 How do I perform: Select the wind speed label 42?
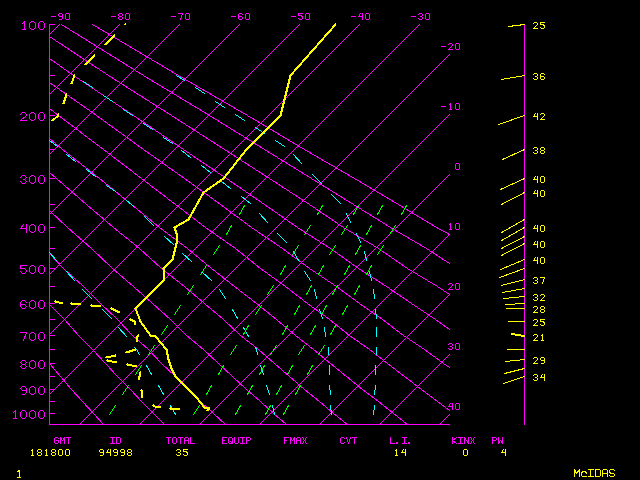pos(538,117)
